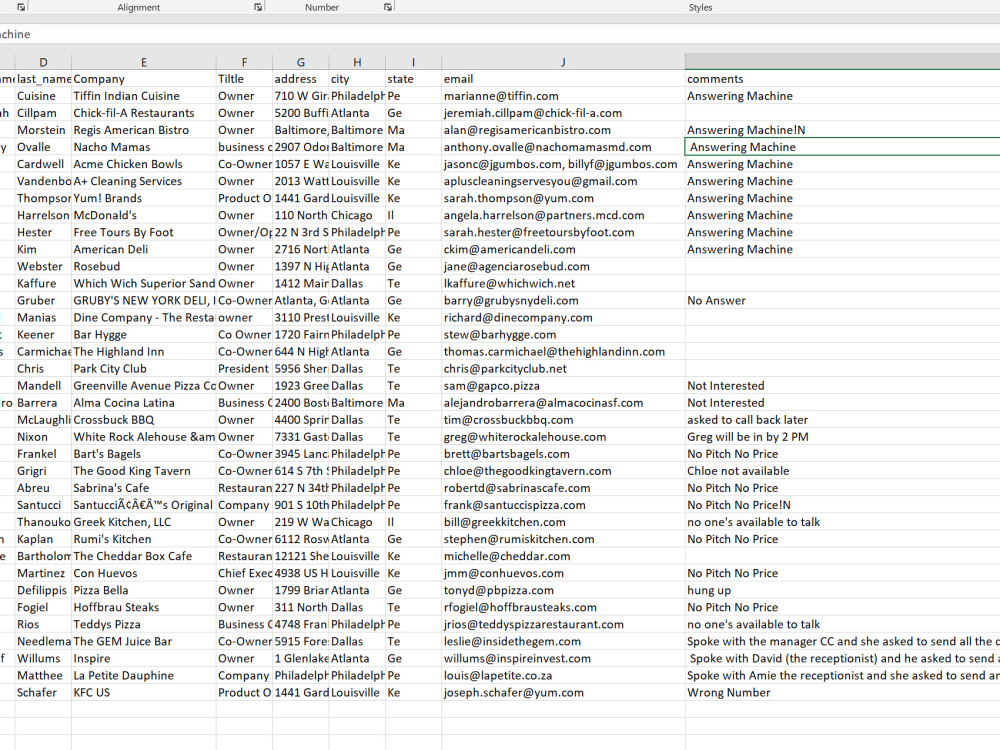
Task: Select cell 'A+ Cleaning Services'
Action: click(x=144, y=182)
